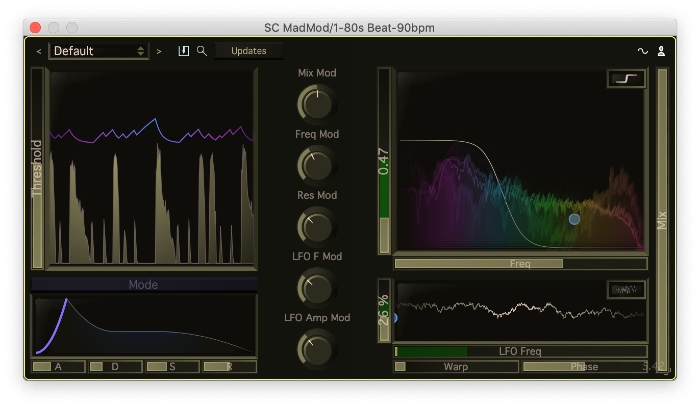The width and height of the screenshot is (700, 408).
Task: Click the vertical Threshold slider
Action: [x=37, y=168]
